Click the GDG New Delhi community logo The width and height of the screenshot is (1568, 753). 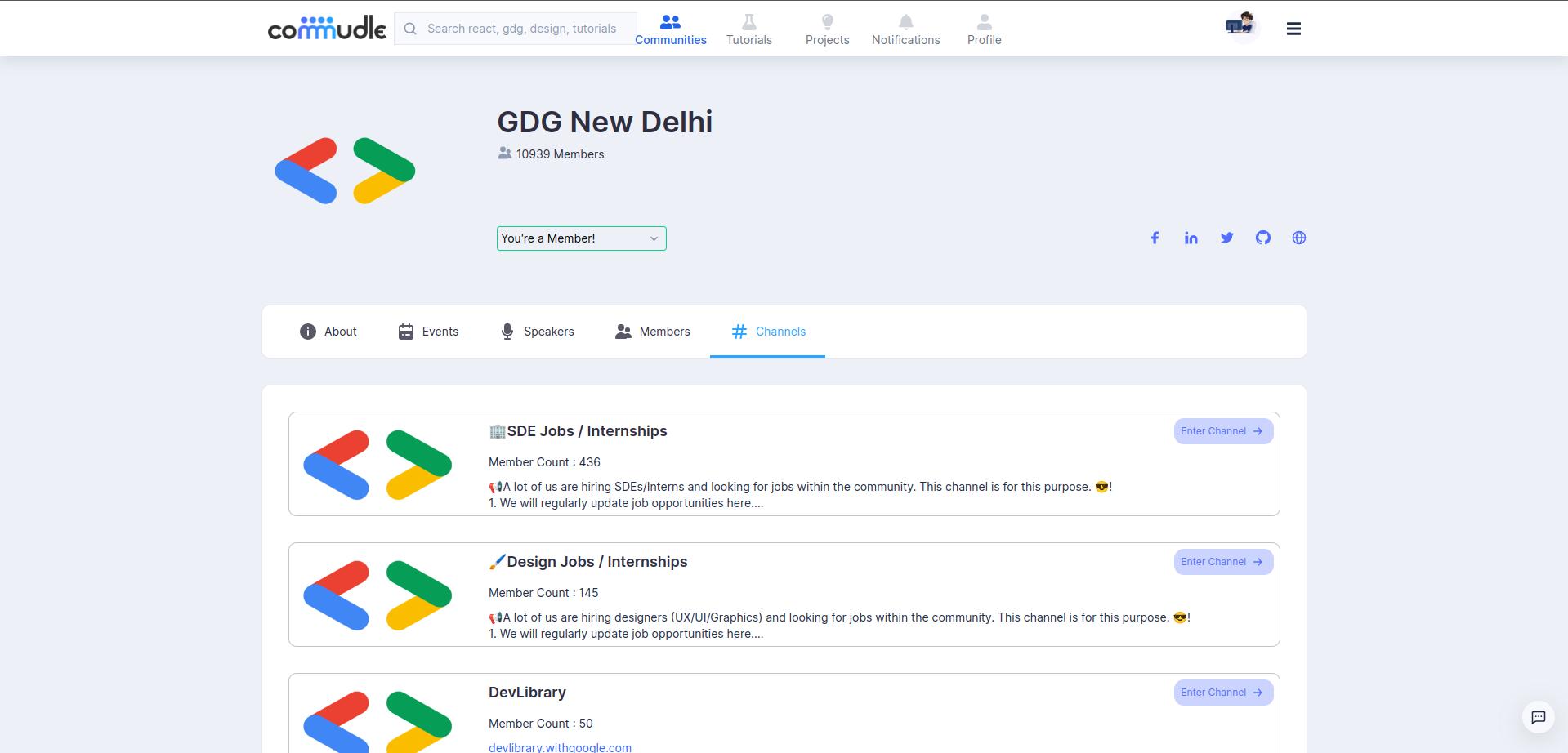pyautogui.click(x=345, y=171)
